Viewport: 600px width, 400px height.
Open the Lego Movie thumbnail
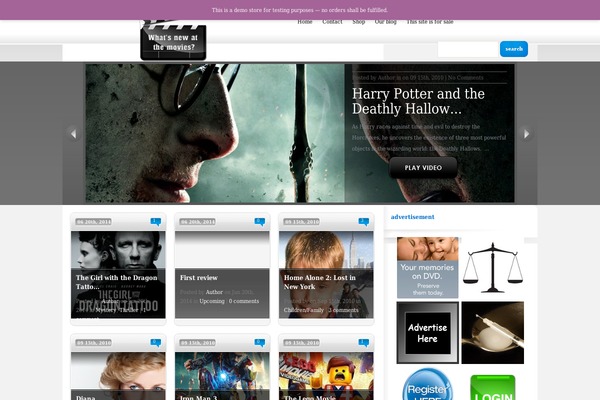click(x=326, y=376)
